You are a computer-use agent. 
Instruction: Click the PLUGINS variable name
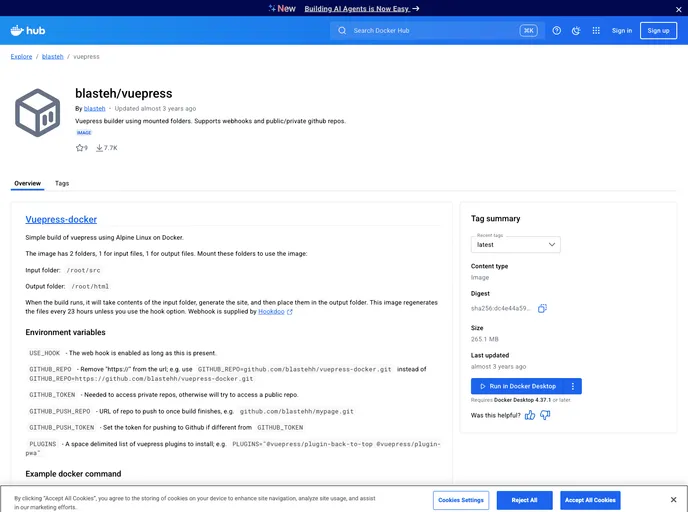point(43,444)
